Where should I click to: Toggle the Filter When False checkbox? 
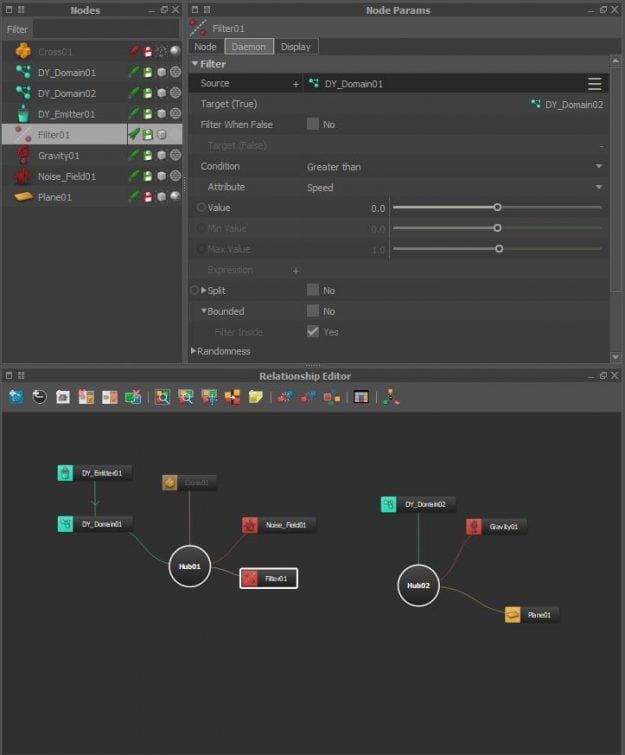pos(312,124)
